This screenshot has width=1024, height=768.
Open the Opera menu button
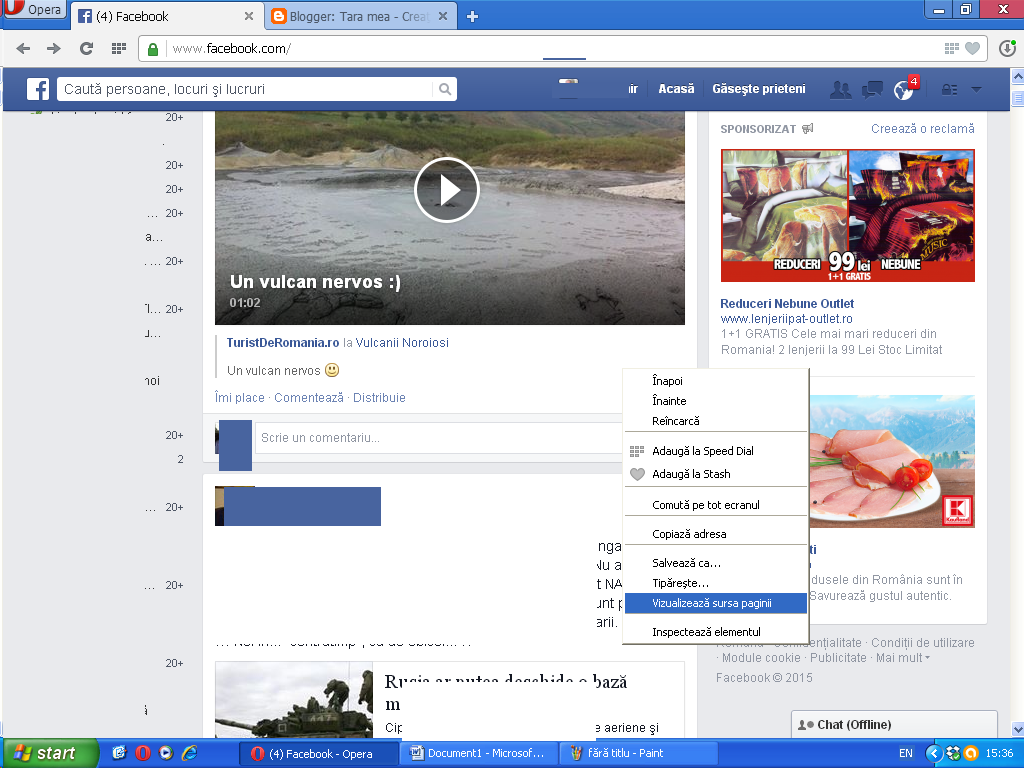(x=34, y=9)
